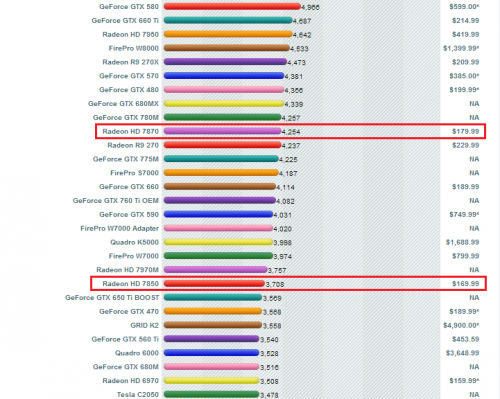Open the FirePro W8000 link
The width and height of the screenshot is (500, 399).
[134, 48]
